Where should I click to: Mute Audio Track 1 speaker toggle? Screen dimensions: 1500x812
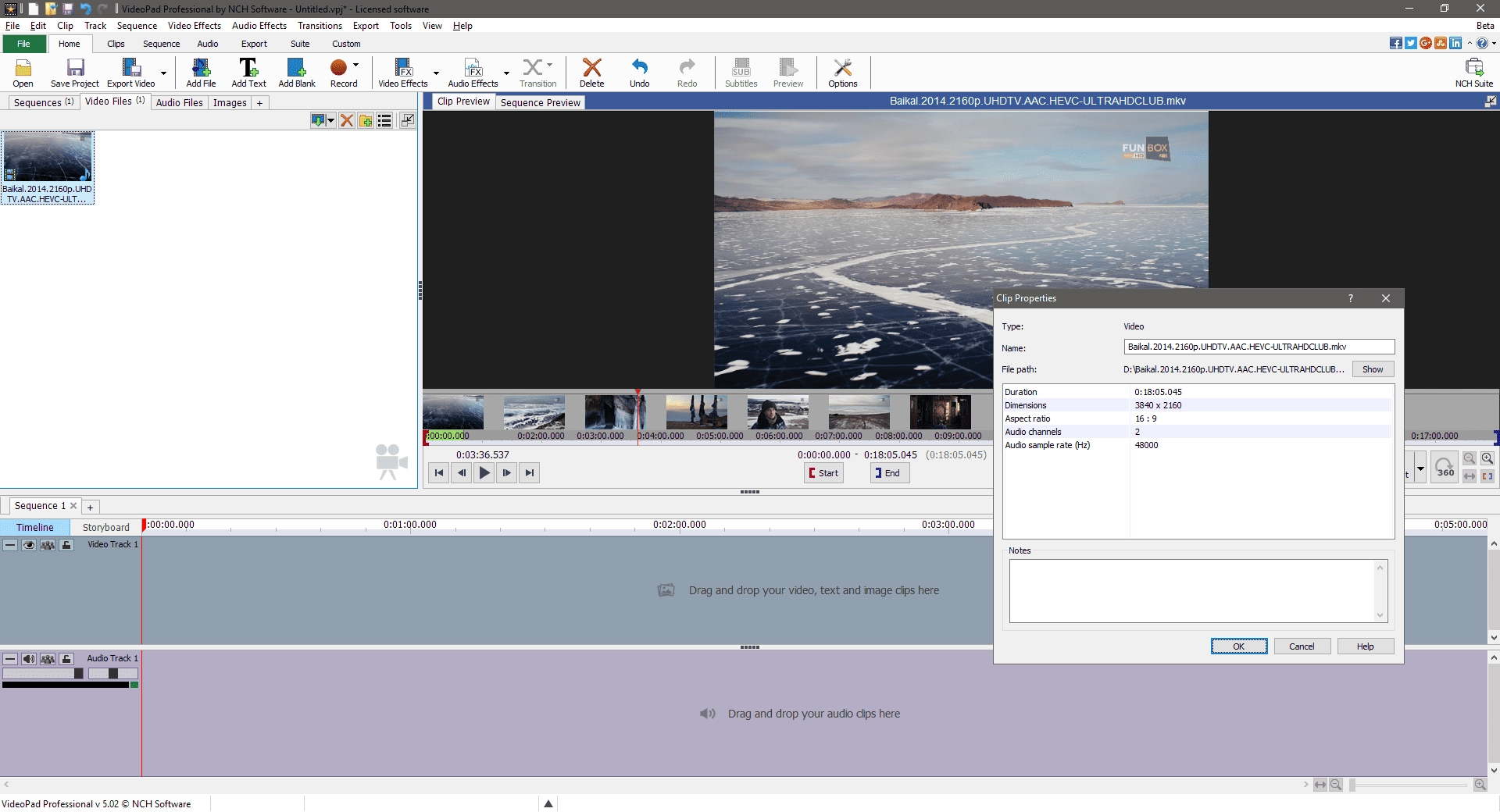(x=29, y=659)
